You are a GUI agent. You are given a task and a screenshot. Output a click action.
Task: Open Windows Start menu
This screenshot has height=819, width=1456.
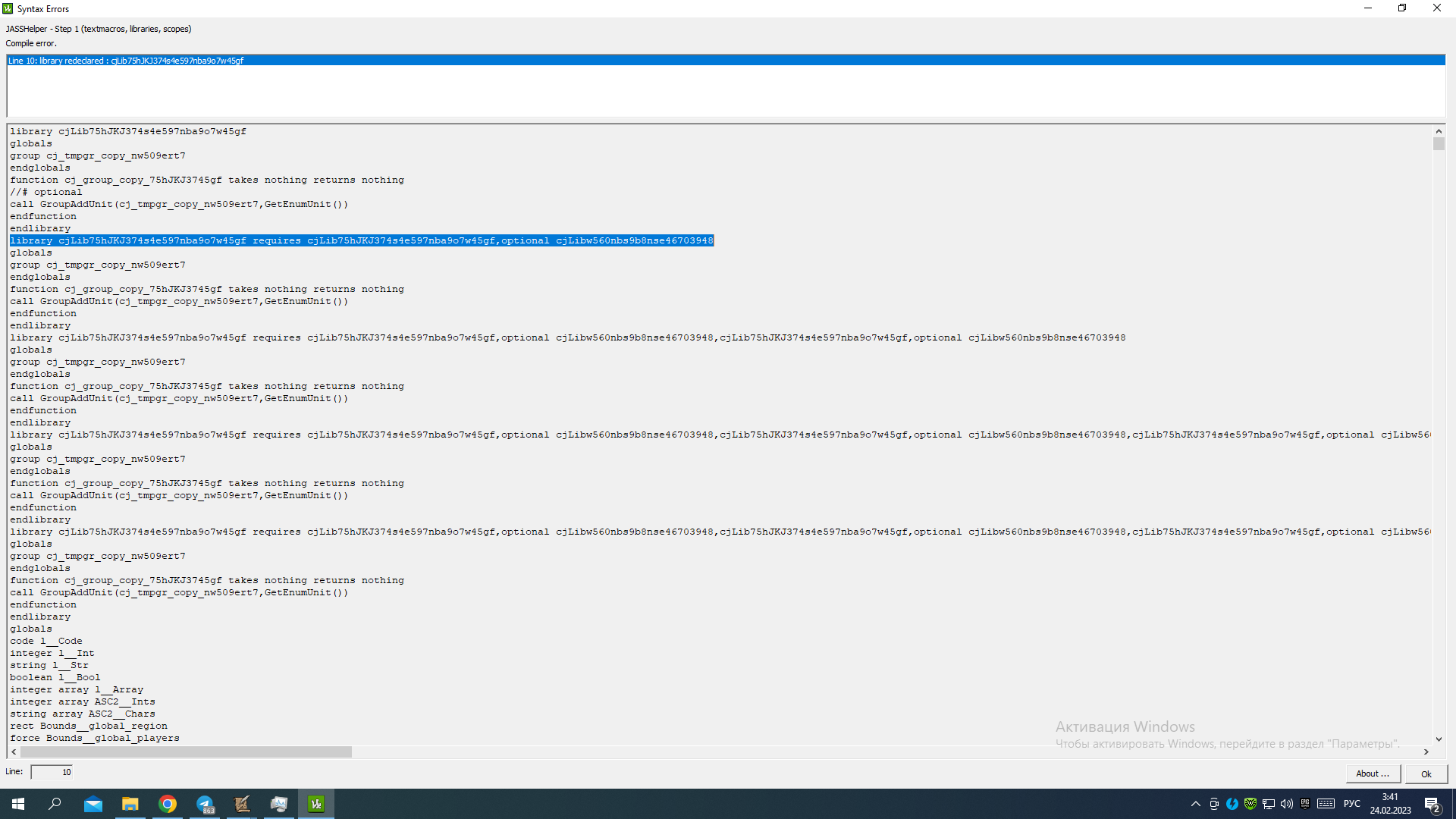pos(18,804)
